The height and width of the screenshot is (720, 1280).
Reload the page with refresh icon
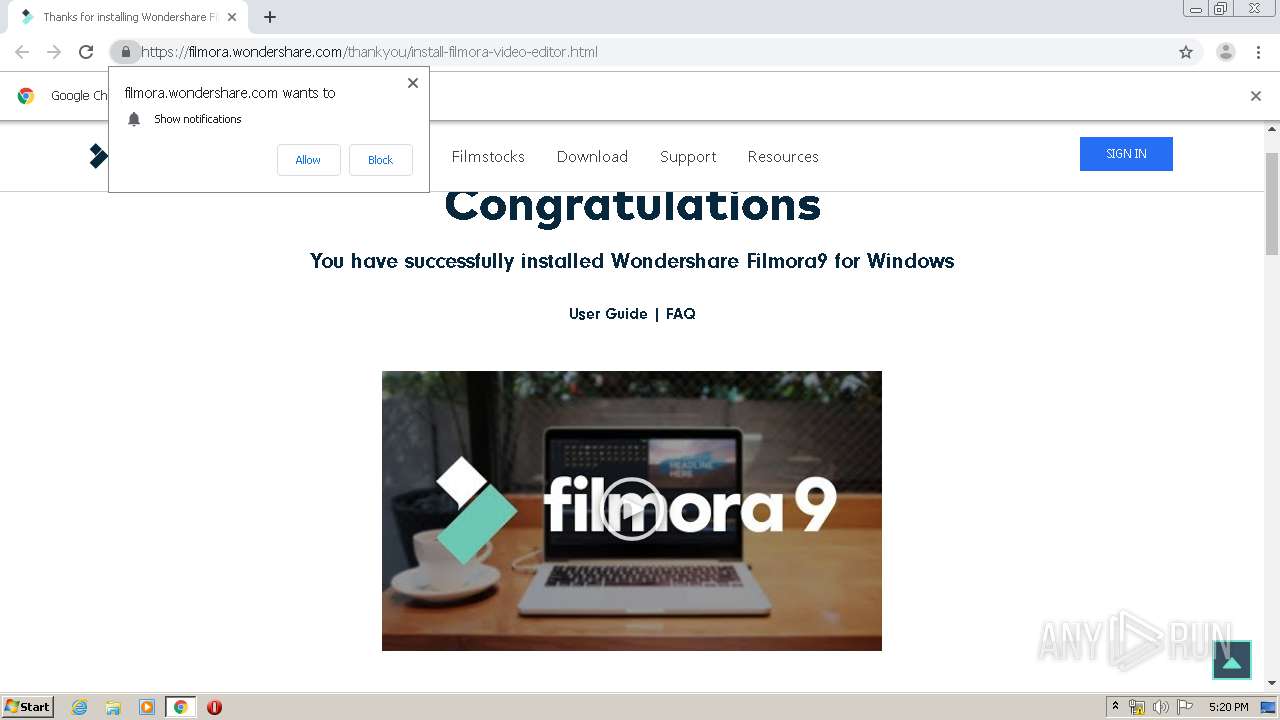point(86,52)
